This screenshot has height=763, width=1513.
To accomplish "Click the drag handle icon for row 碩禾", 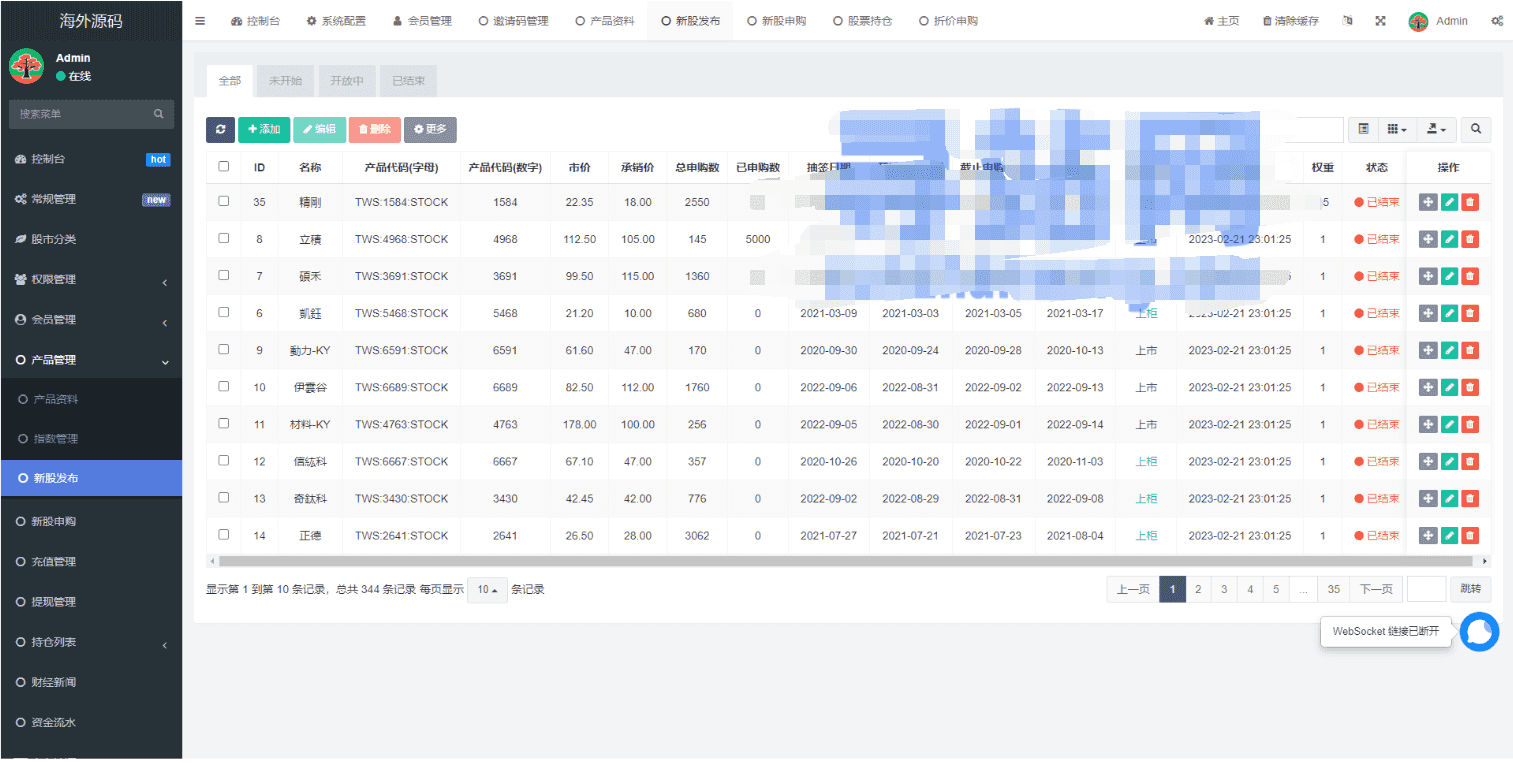I will click(x=1428, y=276).
